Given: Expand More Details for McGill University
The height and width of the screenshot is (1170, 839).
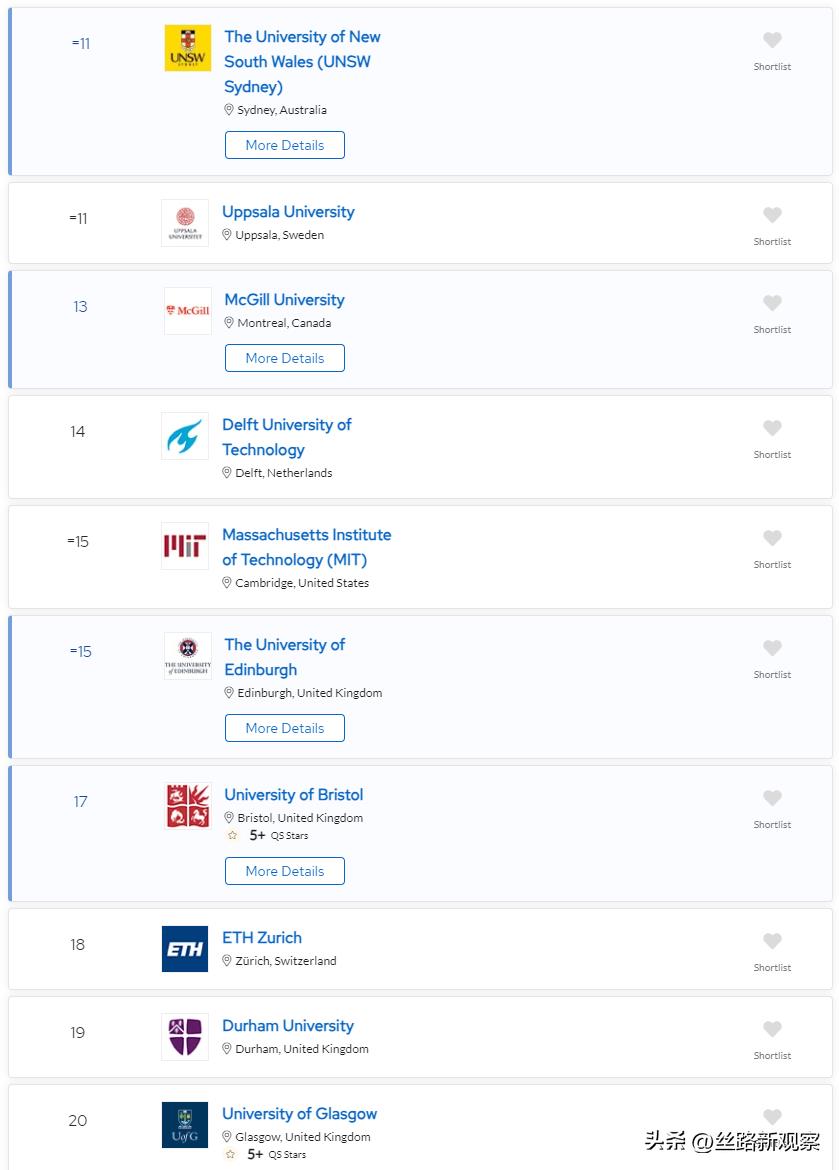Looking at the screenshot, I should (x=285, y=358).
